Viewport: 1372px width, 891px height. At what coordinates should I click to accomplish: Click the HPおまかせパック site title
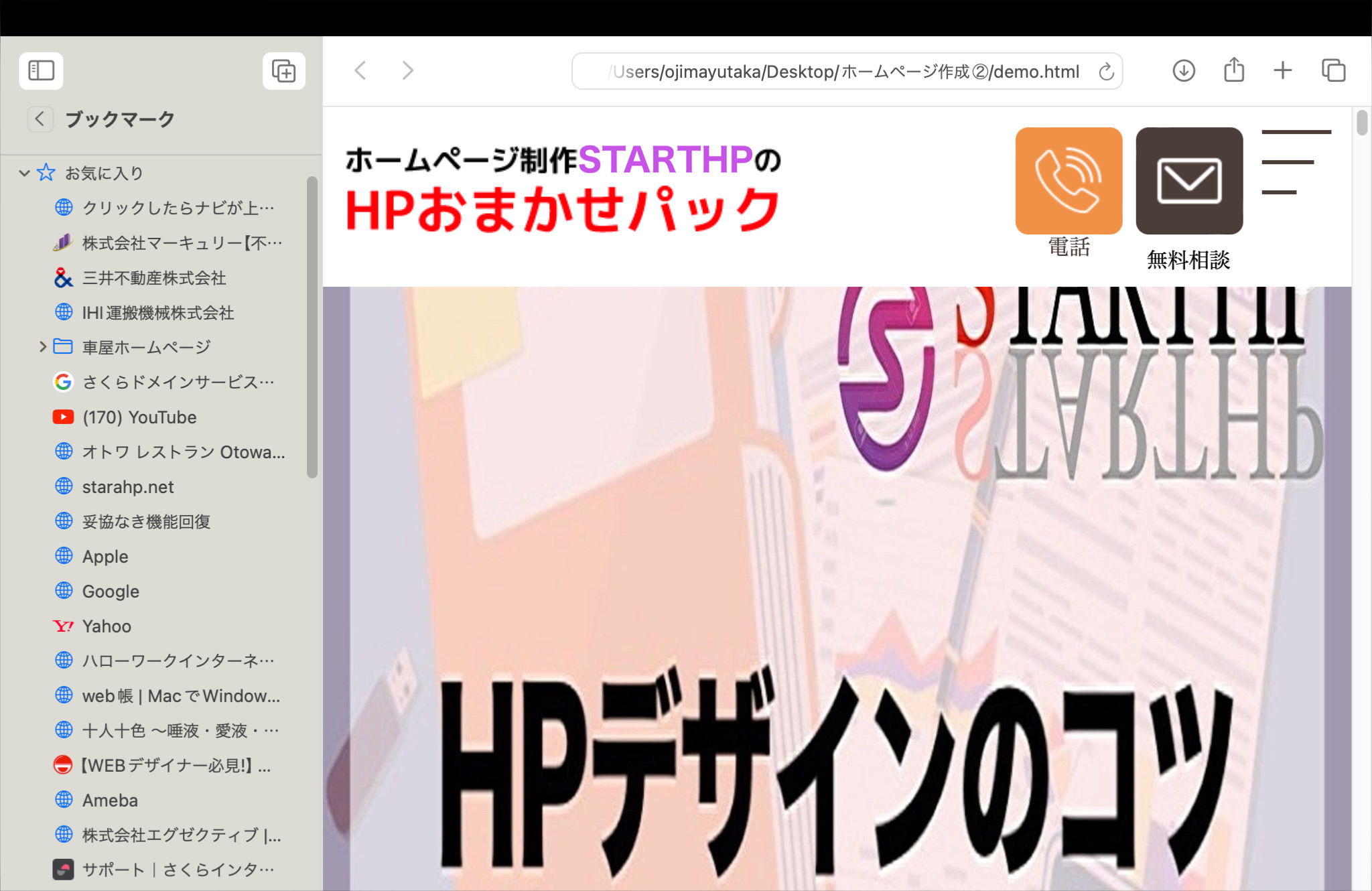click(x=563, y=210)
